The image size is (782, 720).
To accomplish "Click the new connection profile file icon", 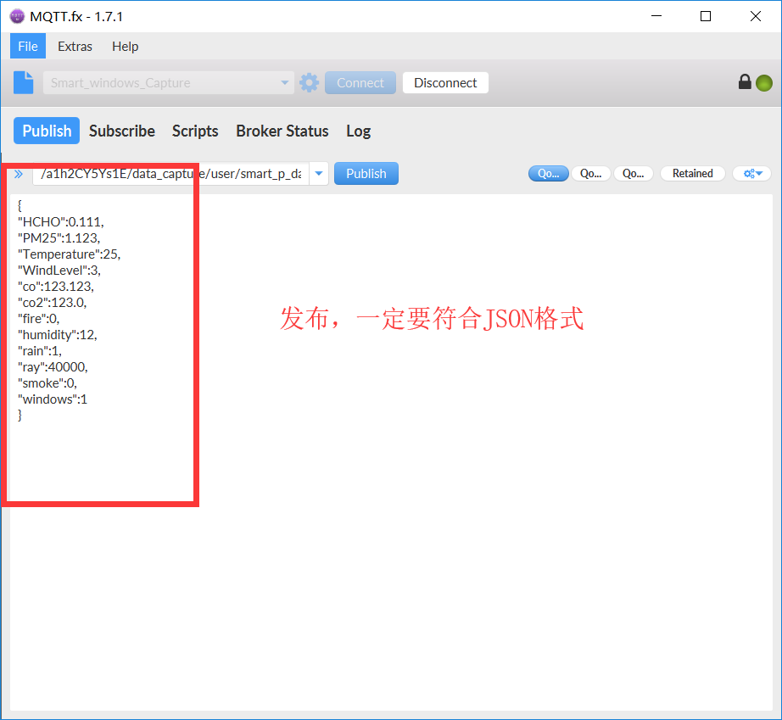I will coord(23,83).
